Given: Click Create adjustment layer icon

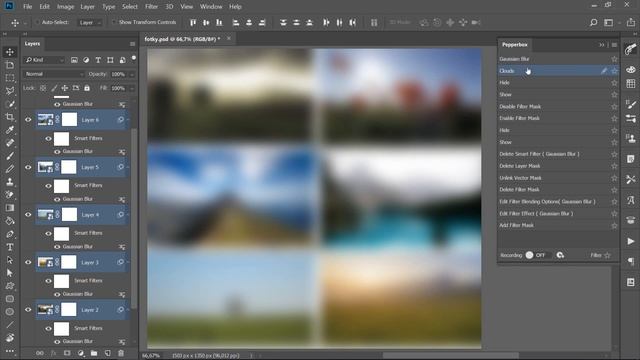Looking at the screenshot, I should point(80,353).
